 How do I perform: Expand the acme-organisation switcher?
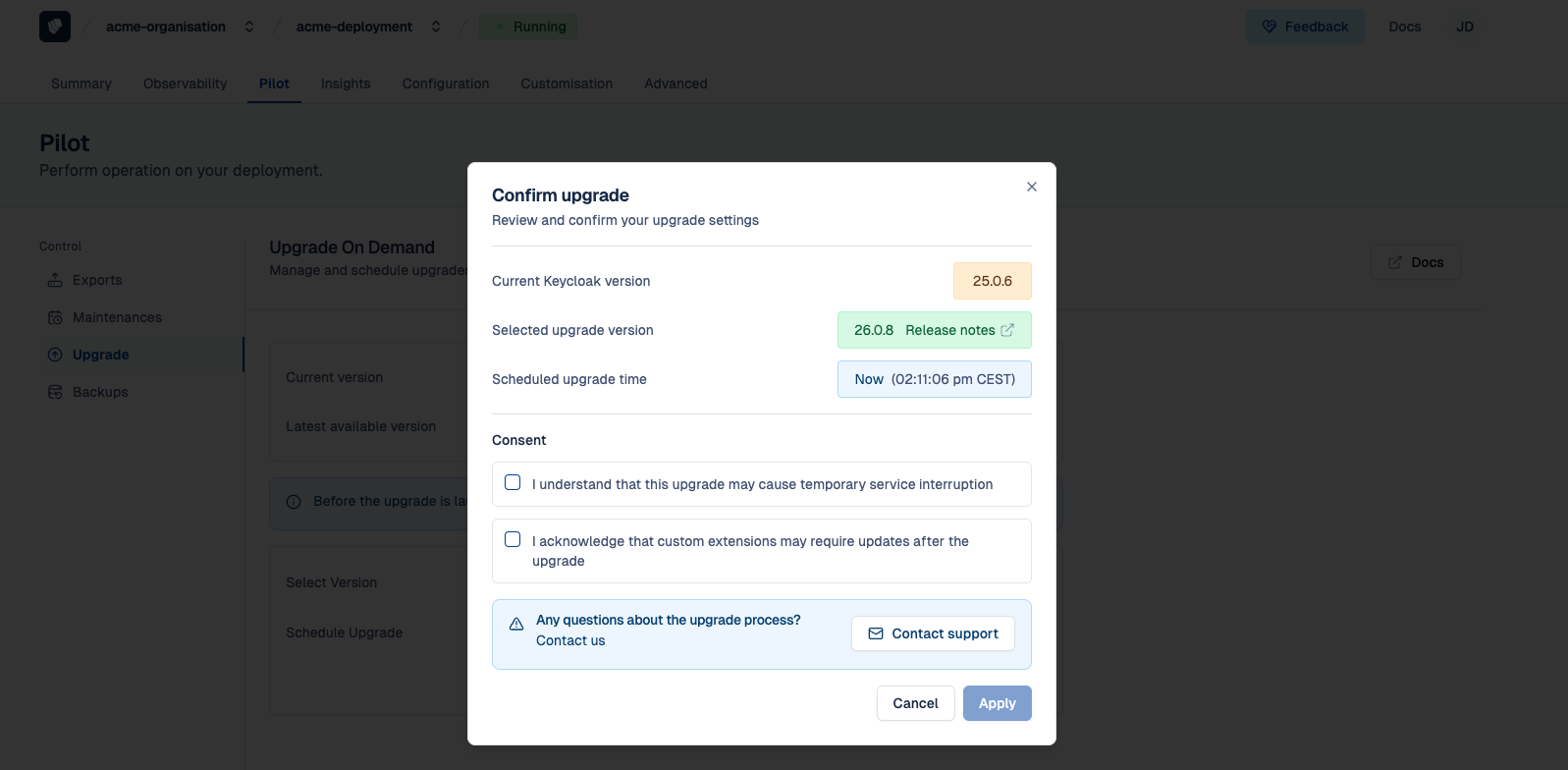249,27
